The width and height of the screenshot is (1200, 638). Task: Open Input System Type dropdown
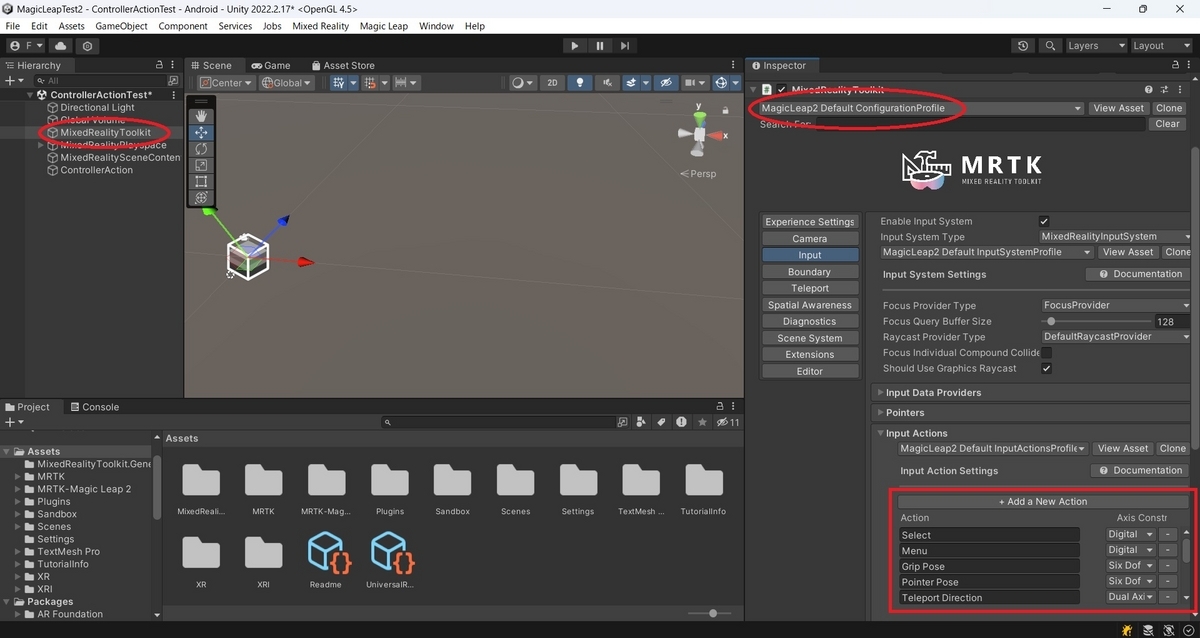pyautogui.click(x=1115, y=237)
